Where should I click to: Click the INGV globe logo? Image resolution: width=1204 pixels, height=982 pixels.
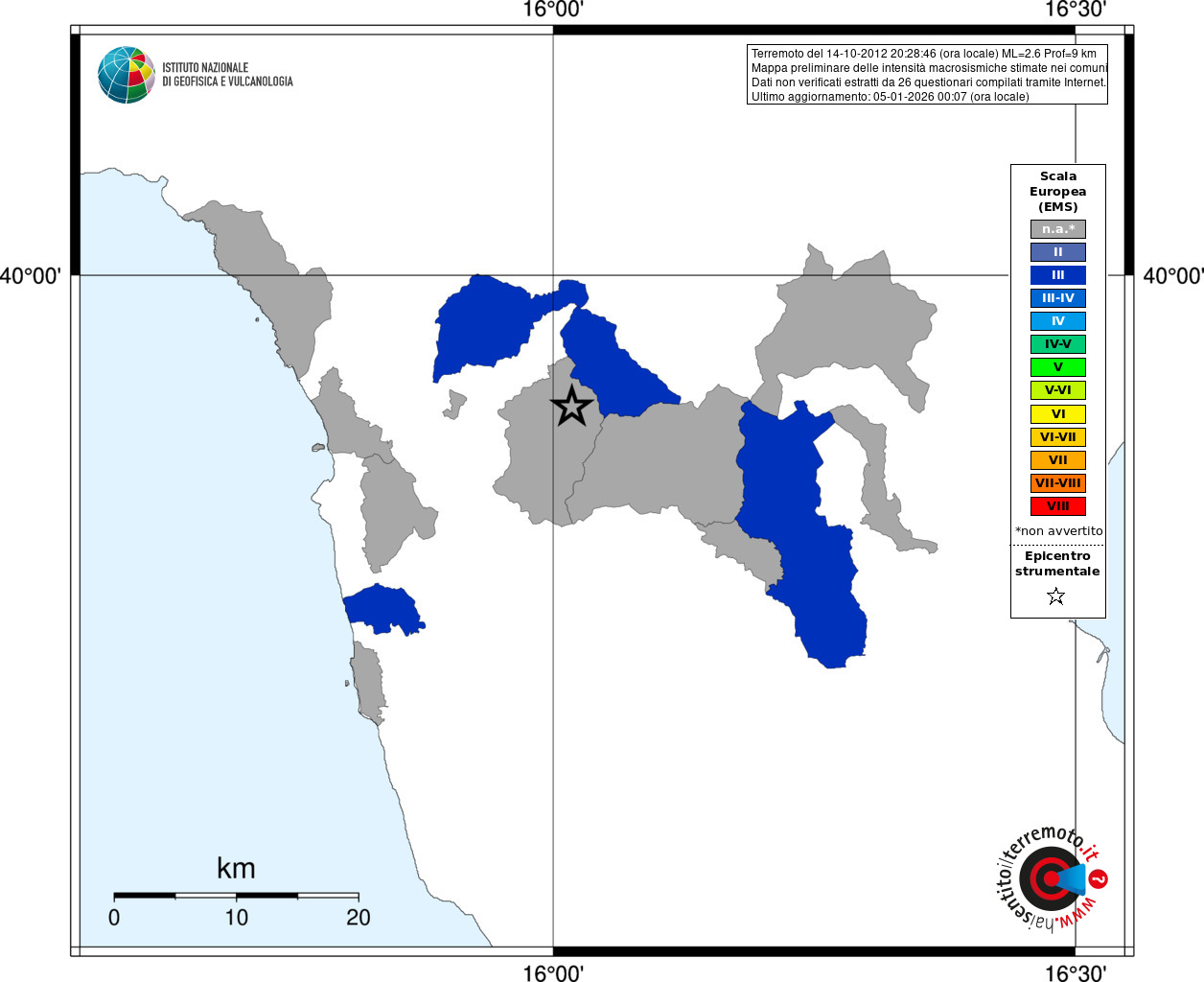(127, 75)
